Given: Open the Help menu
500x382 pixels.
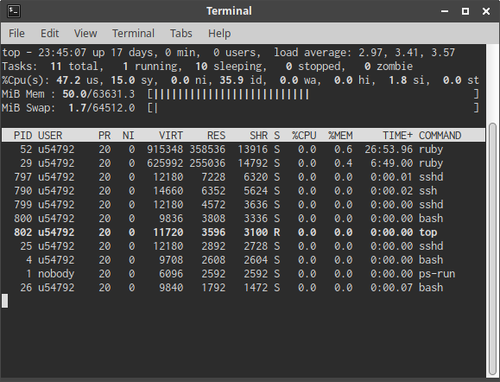Looking at the screenshot, I should point(219,33).
